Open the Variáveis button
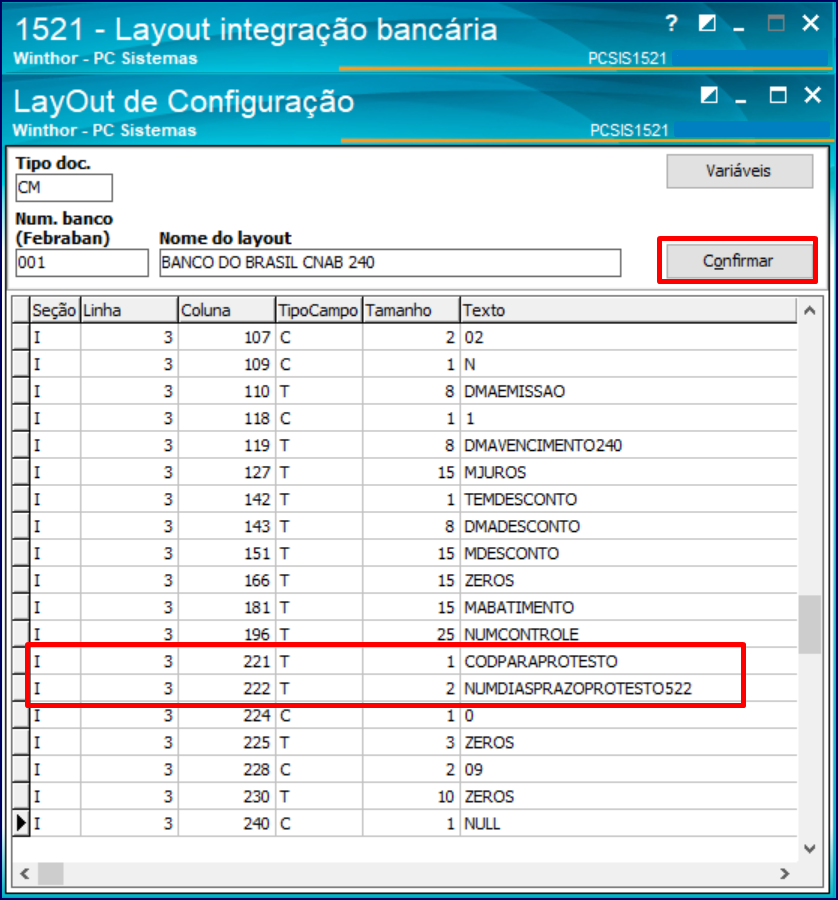Image resolution: width=838 pixels, height=900 pixels. click(739, 171)
